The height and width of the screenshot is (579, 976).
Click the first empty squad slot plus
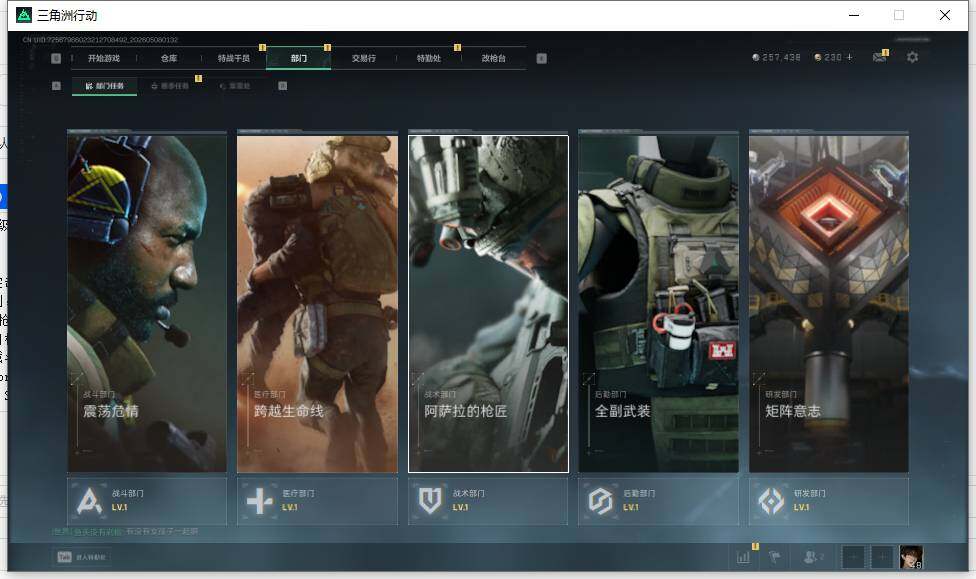click(853, 557)
